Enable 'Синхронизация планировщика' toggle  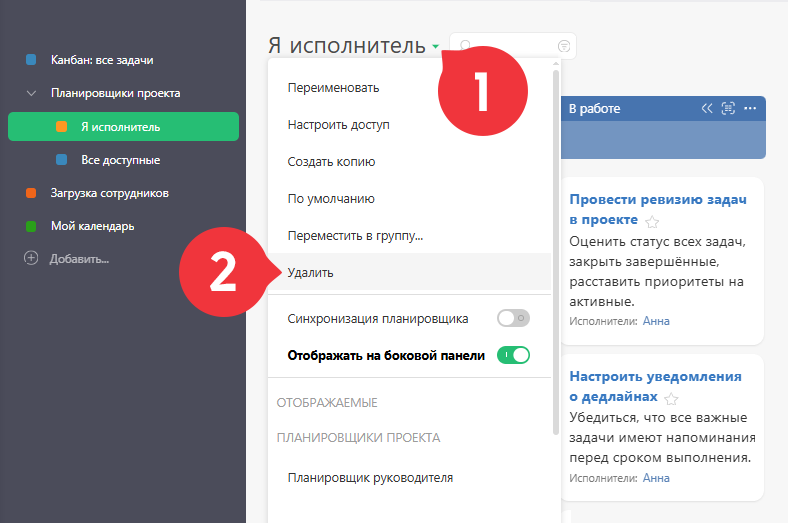click(x=513, y=318)
